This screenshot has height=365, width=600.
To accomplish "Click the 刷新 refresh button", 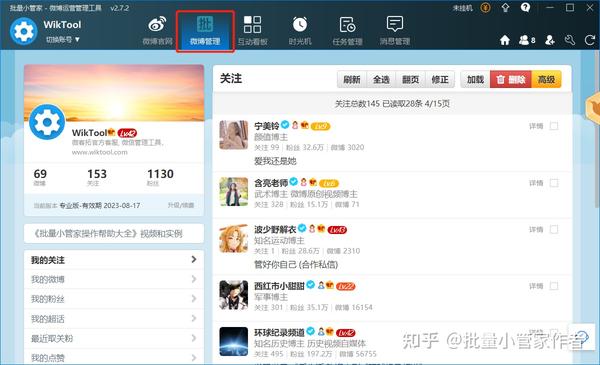I will (x=352, y=79).
